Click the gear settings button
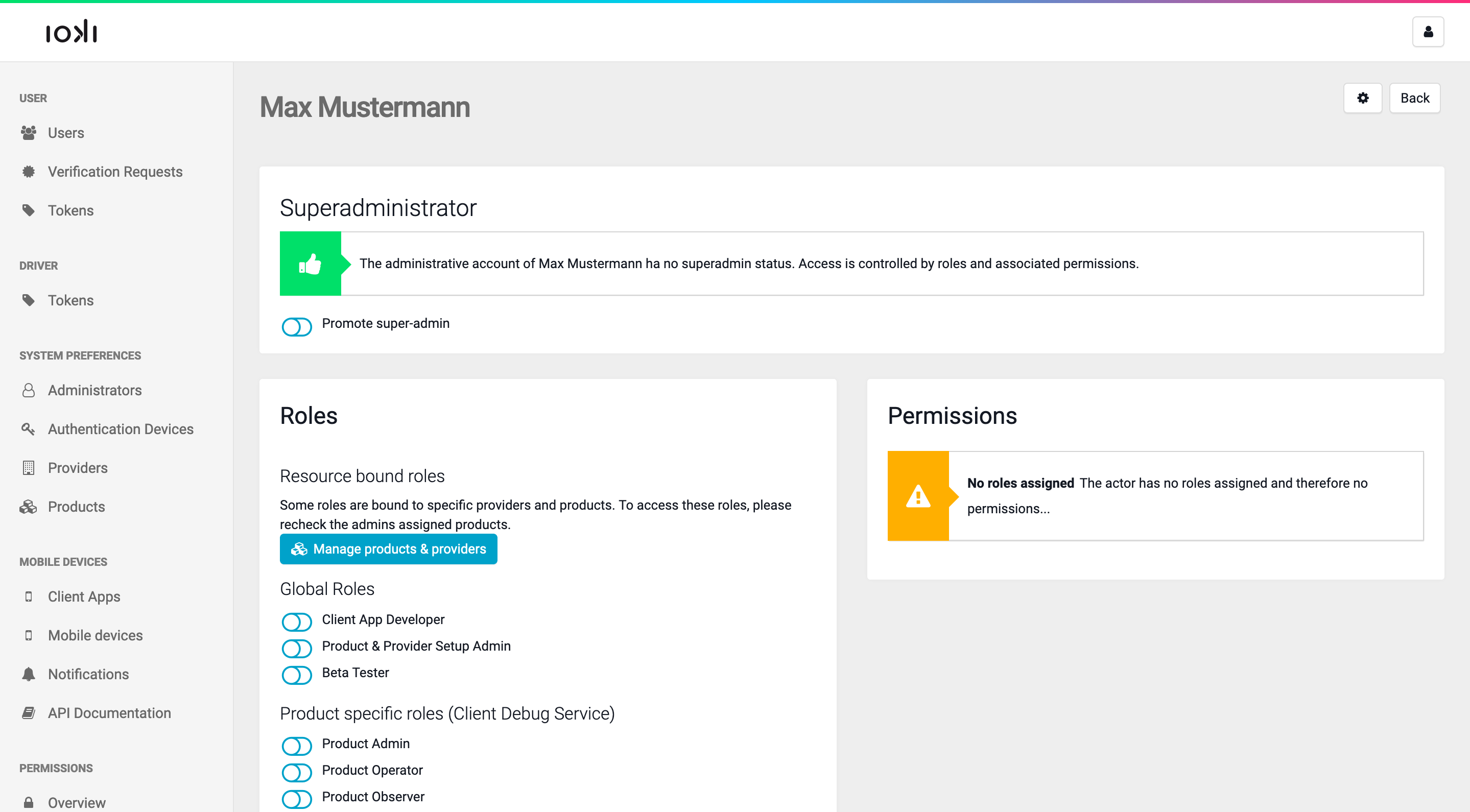 [x=1362, y=98]
